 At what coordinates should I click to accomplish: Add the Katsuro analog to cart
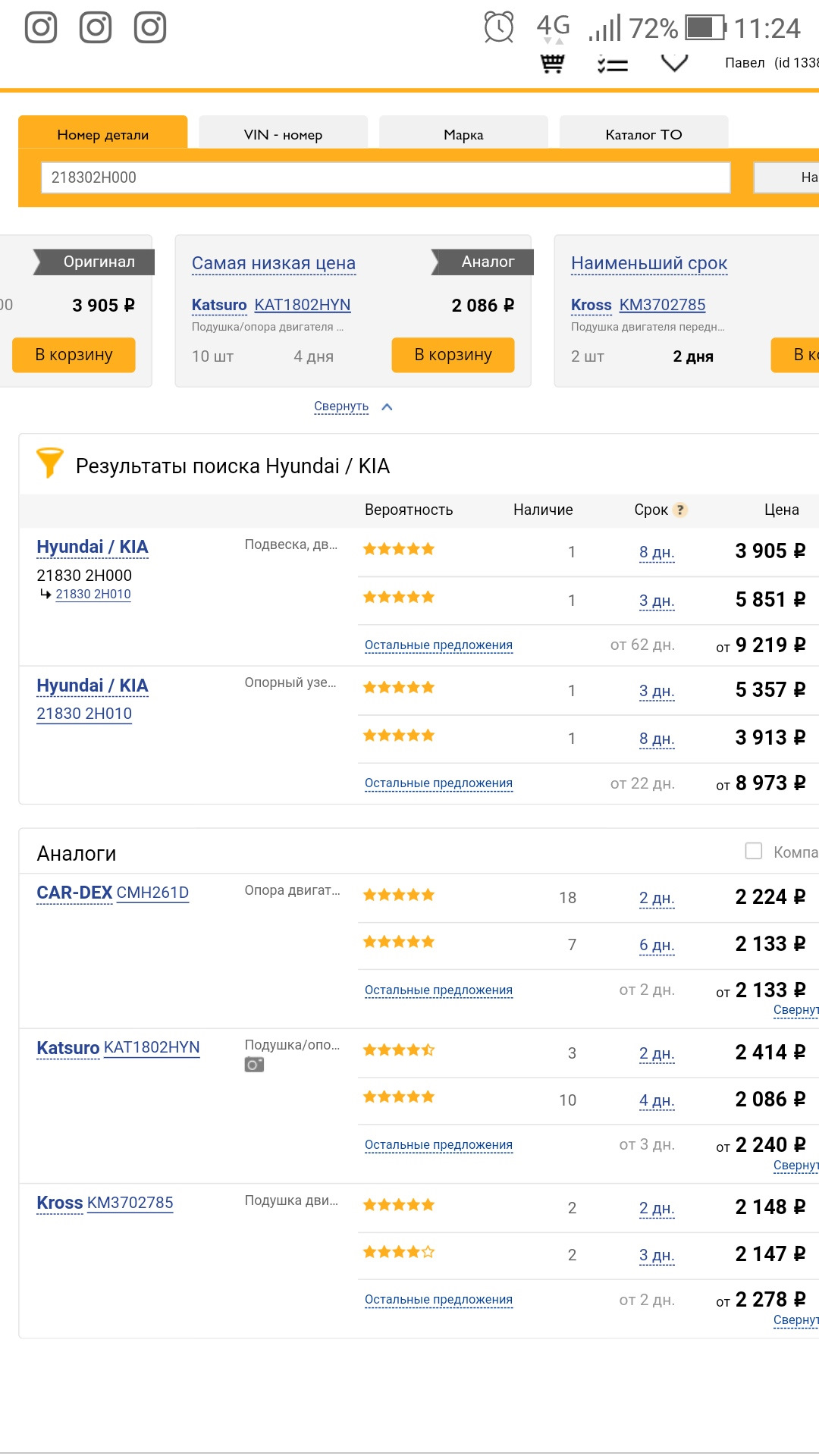coord(453,355)
